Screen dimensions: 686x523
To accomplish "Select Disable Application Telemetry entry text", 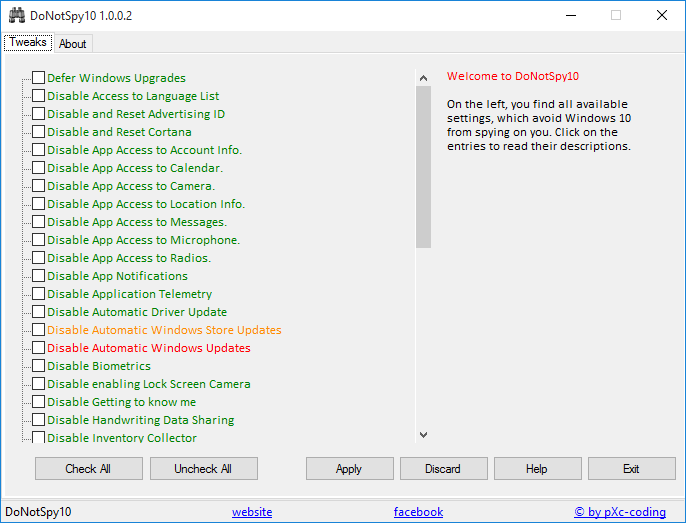I will (129, 294).
